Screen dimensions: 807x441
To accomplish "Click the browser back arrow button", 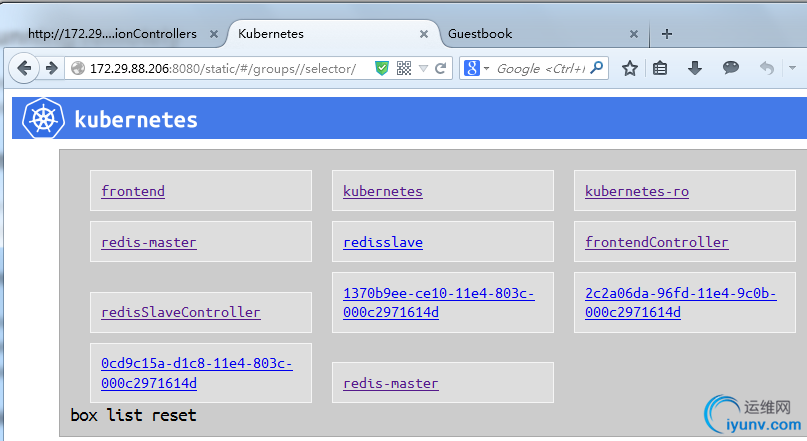I will pyautogui.click(x=24, y=68).
